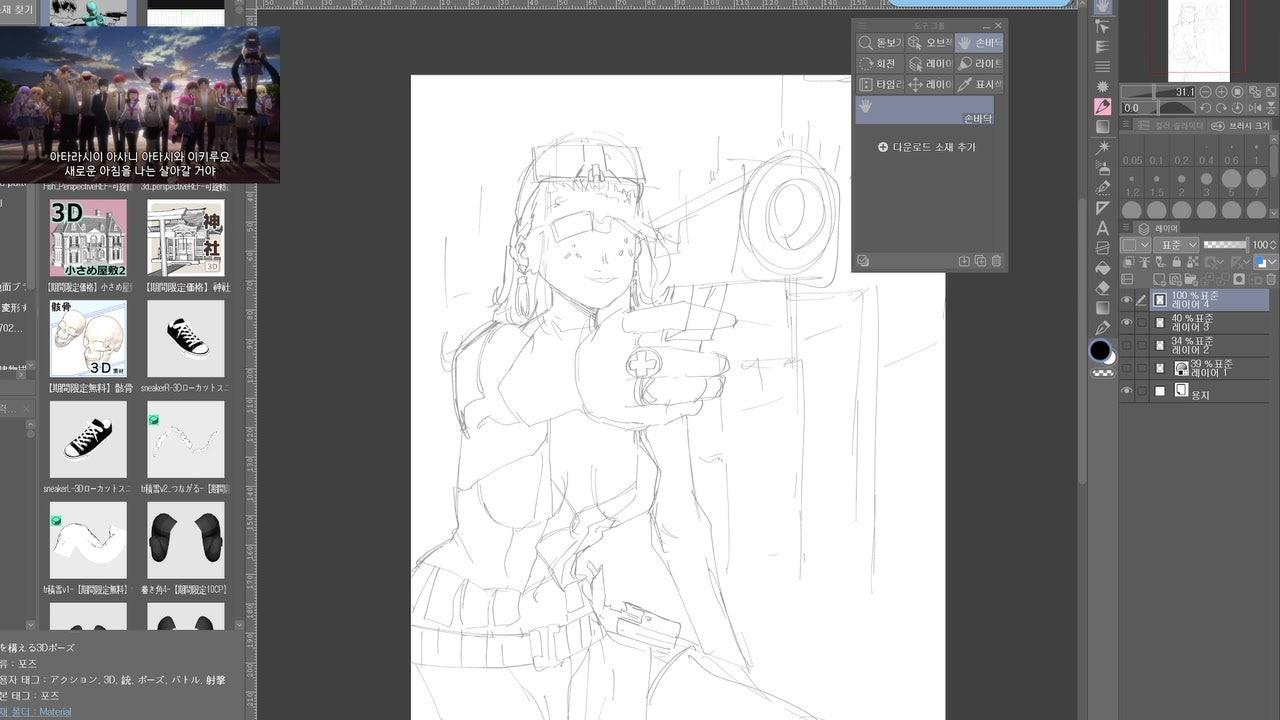
Task: Choose the Object (오브젝트) sub tool
Action: click(929, 43)
